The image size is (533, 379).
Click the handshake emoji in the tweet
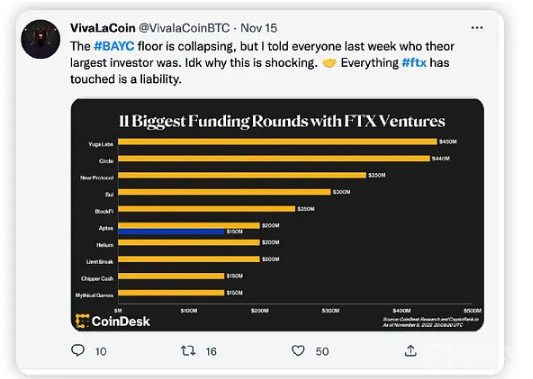(x=329, y=63)
